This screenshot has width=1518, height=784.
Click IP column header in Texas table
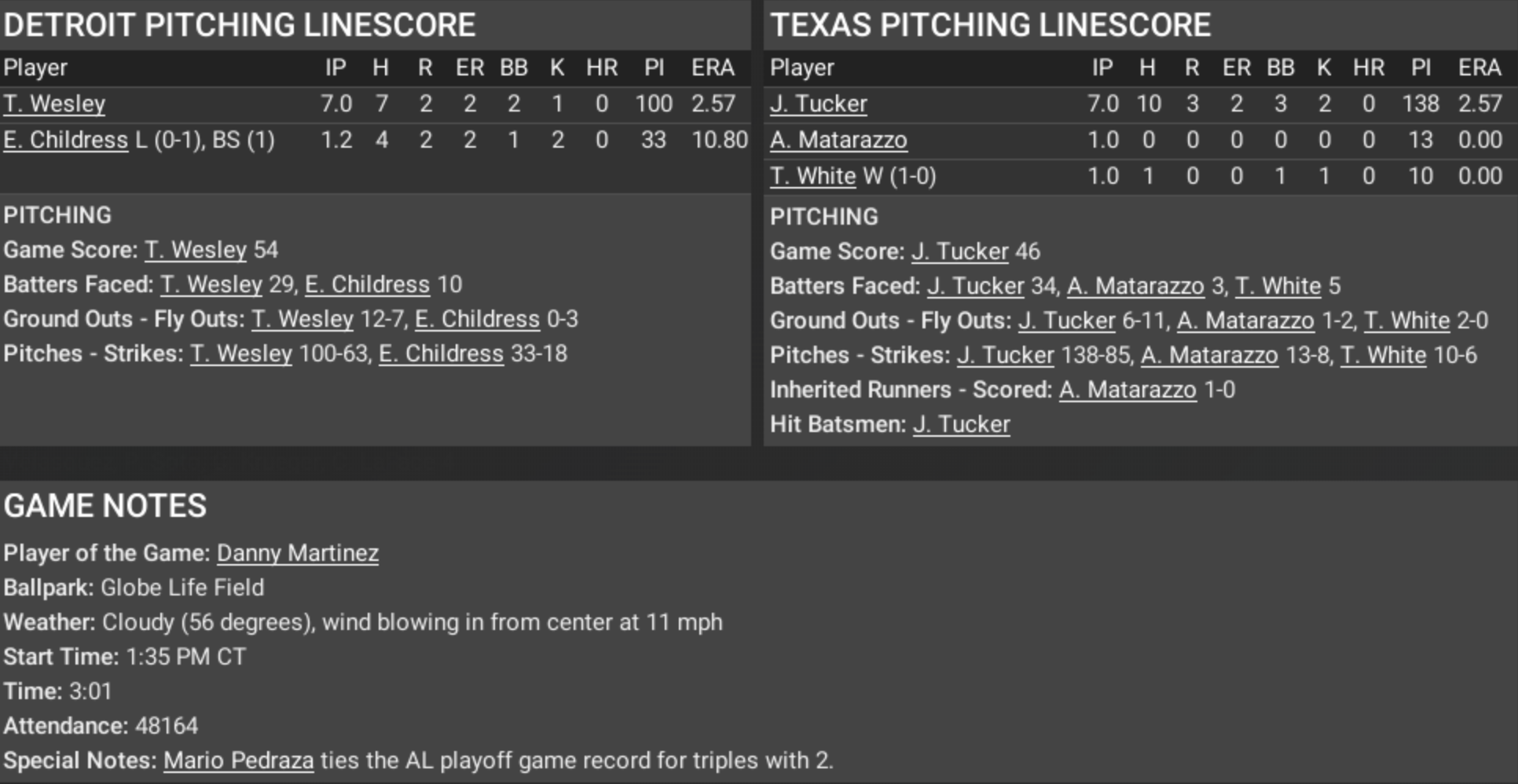coord(1102,68)
